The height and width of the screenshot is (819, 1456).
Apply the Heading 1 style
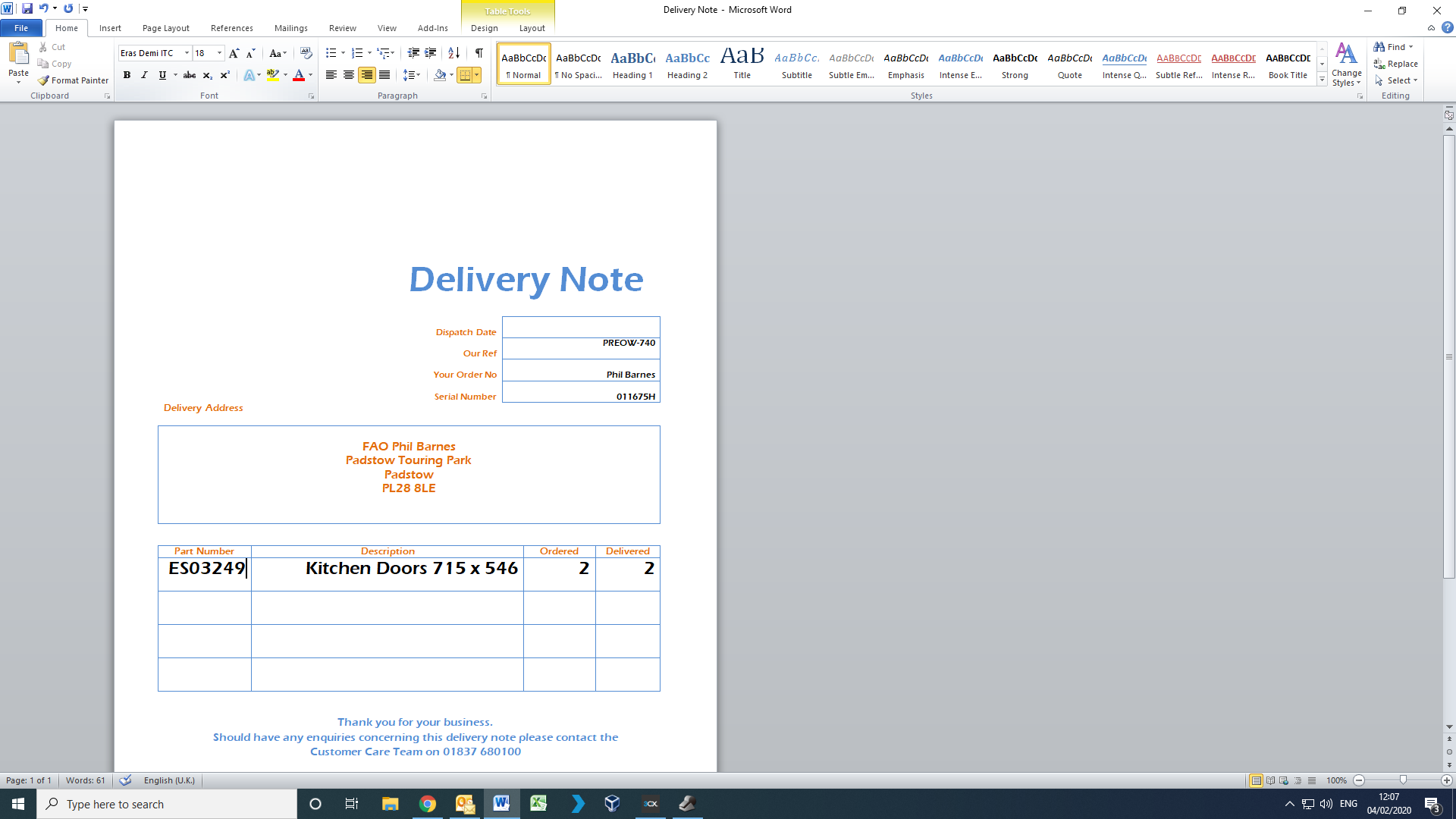point(632,64)
